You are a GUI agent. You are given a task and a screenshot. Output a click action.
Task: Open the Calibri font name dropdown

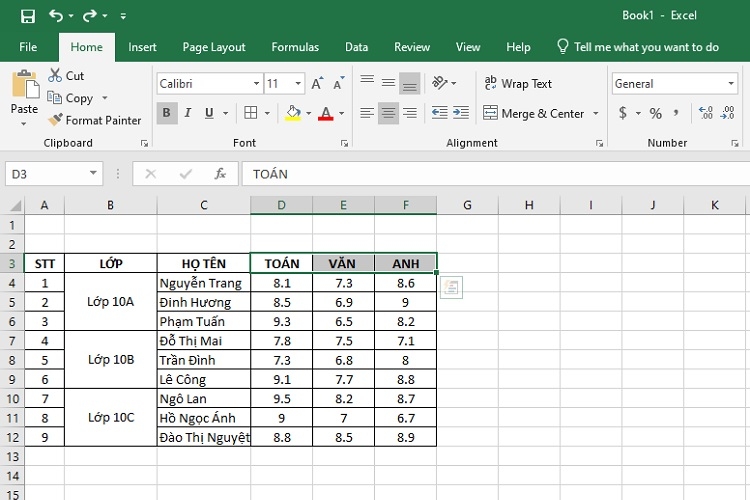coord(256,84)
